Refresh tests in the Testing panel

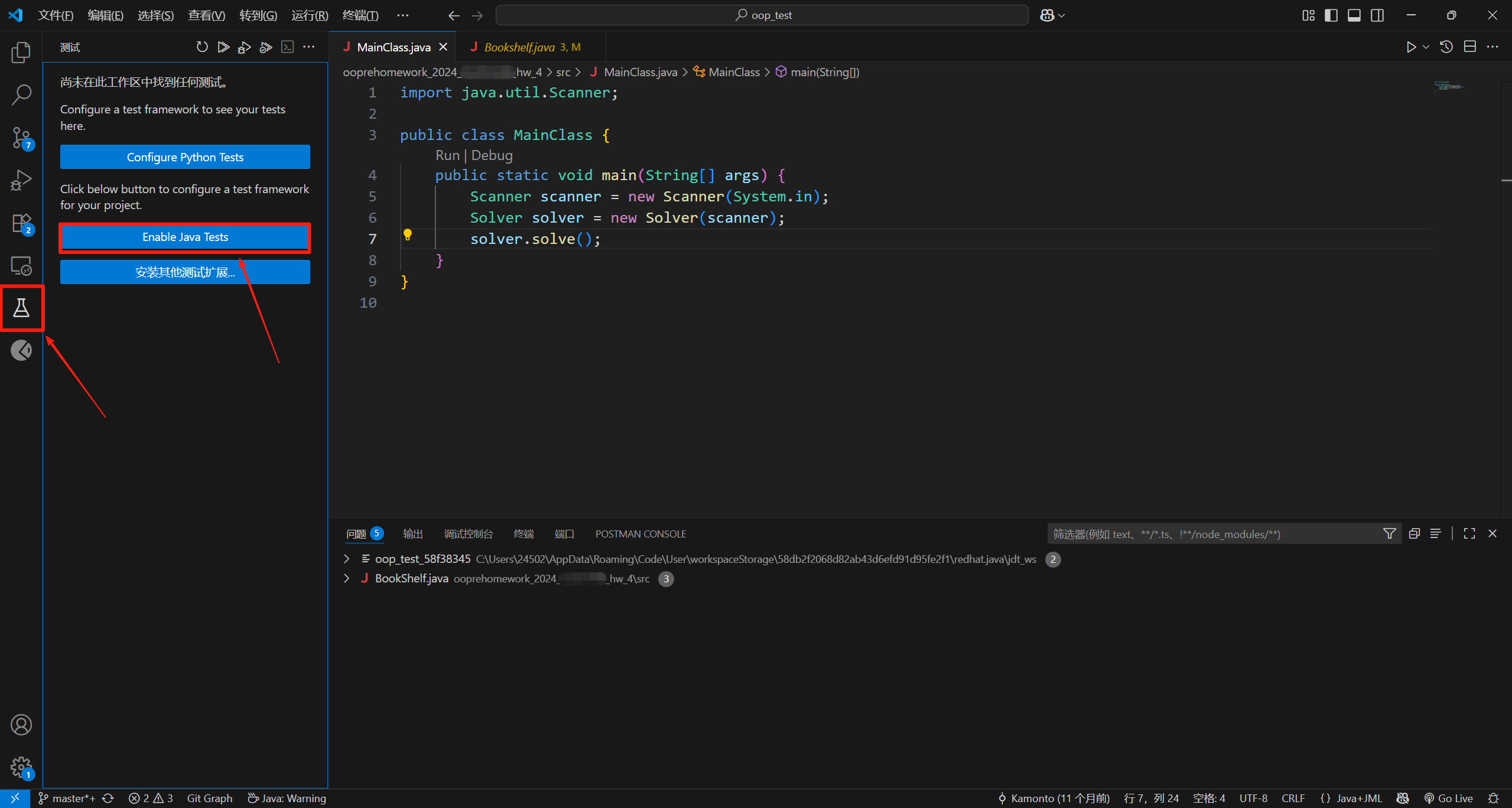(x=202, y=47)
